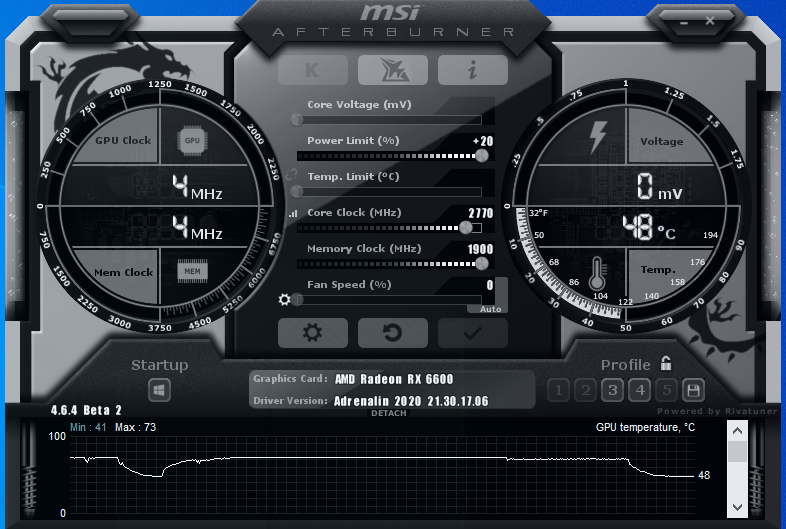Click the version text 4.6.4 Beta 2
Image resolution: width=786 pixels, height=529 pixels.
point(86,410)
